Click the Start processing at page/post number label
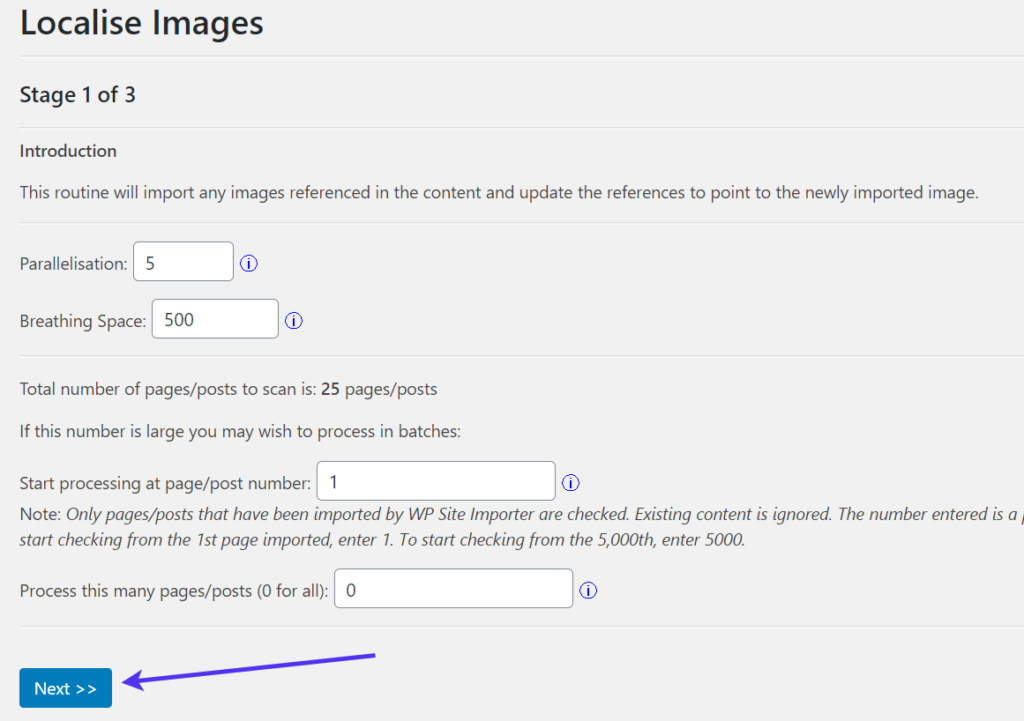The width and height of the screenshot is (1024, 721). [x=166, y=483]
